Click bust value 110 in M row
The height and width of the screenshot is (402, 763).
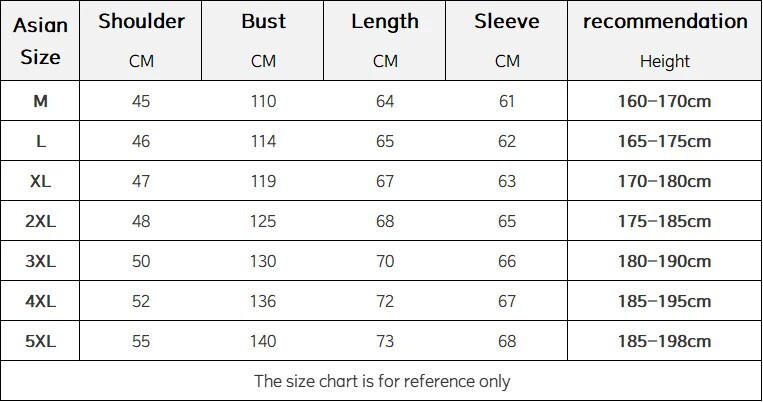pos(263,101)
